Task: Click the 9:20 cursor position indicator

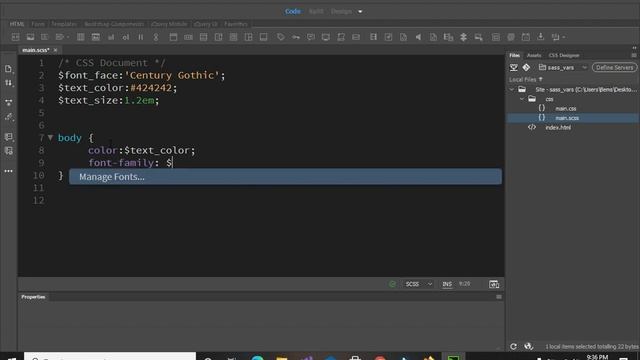Action: point(464,284)
